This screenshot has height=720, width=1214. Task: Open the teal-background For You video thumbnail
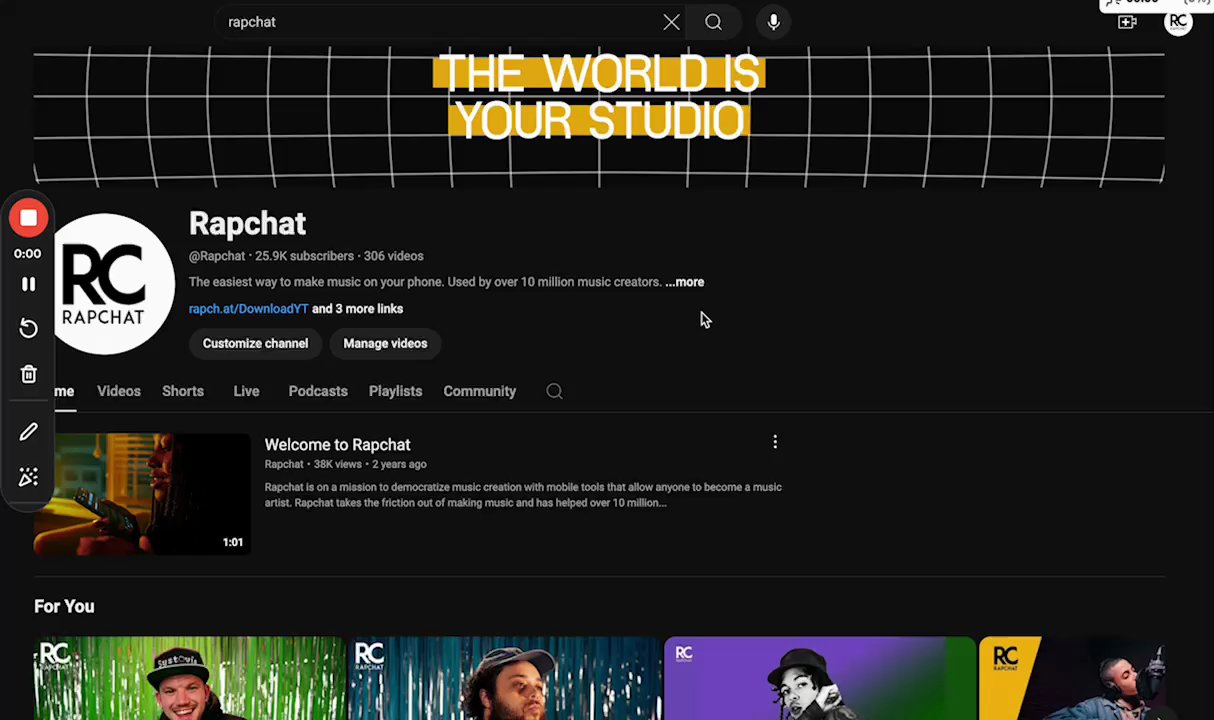coord(504,678)
